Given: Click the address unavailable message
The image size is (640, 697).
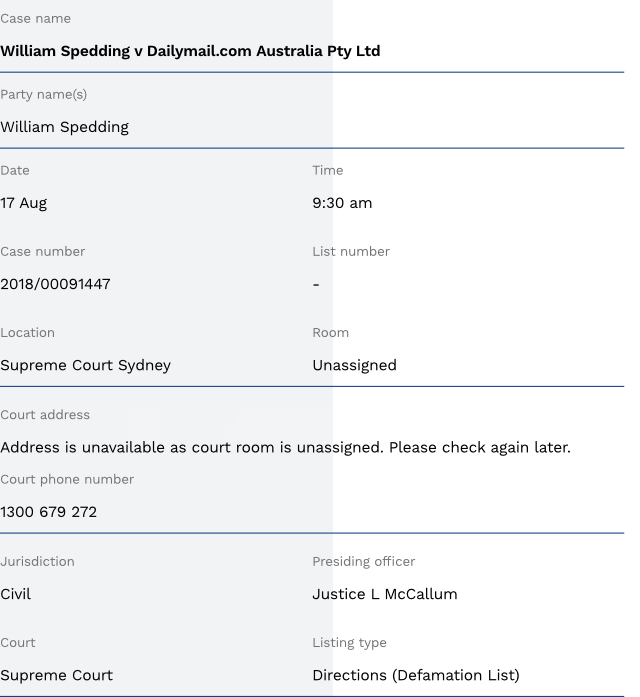Looking at the screenshot, I should click(285, 447).
